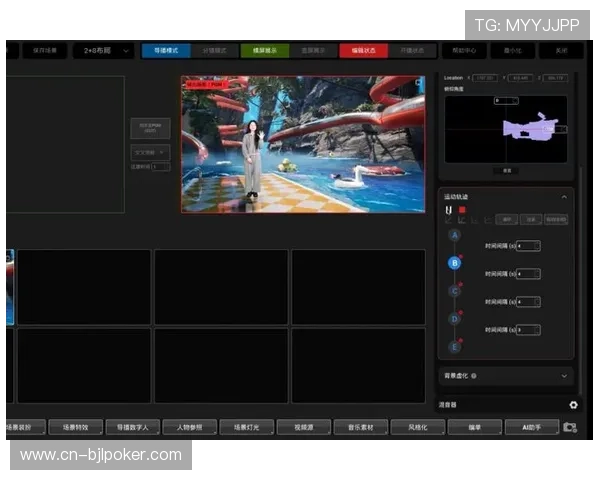This screenshot has height=480, width=600.
Task: Select trajectory point C node
Action: tap(455, 291)
